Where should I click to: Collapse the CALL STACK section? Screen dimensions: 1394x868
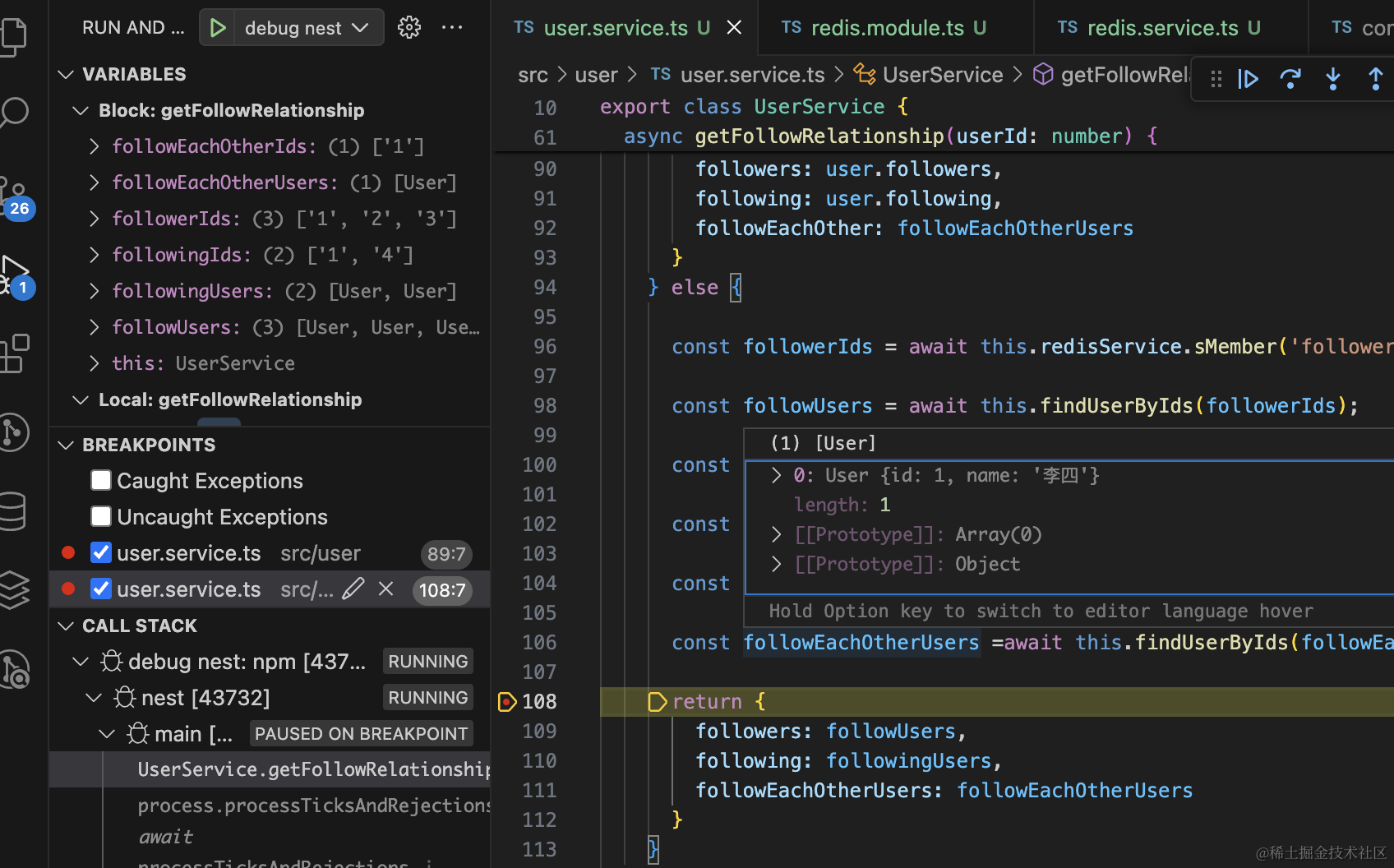point(67,626)
